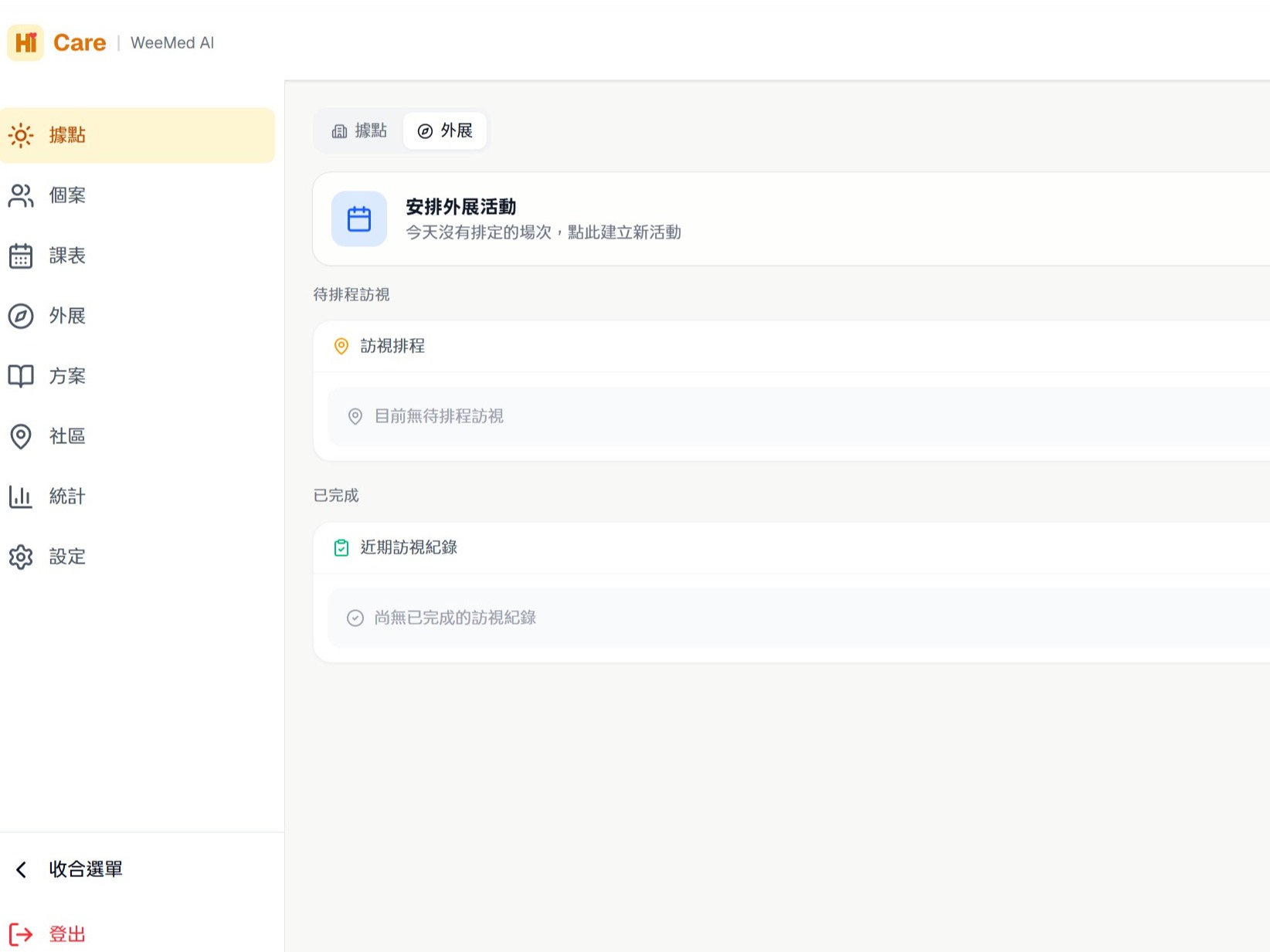Switch to the 據點 tab
The image size is (1270, 952).
(359, 131)
